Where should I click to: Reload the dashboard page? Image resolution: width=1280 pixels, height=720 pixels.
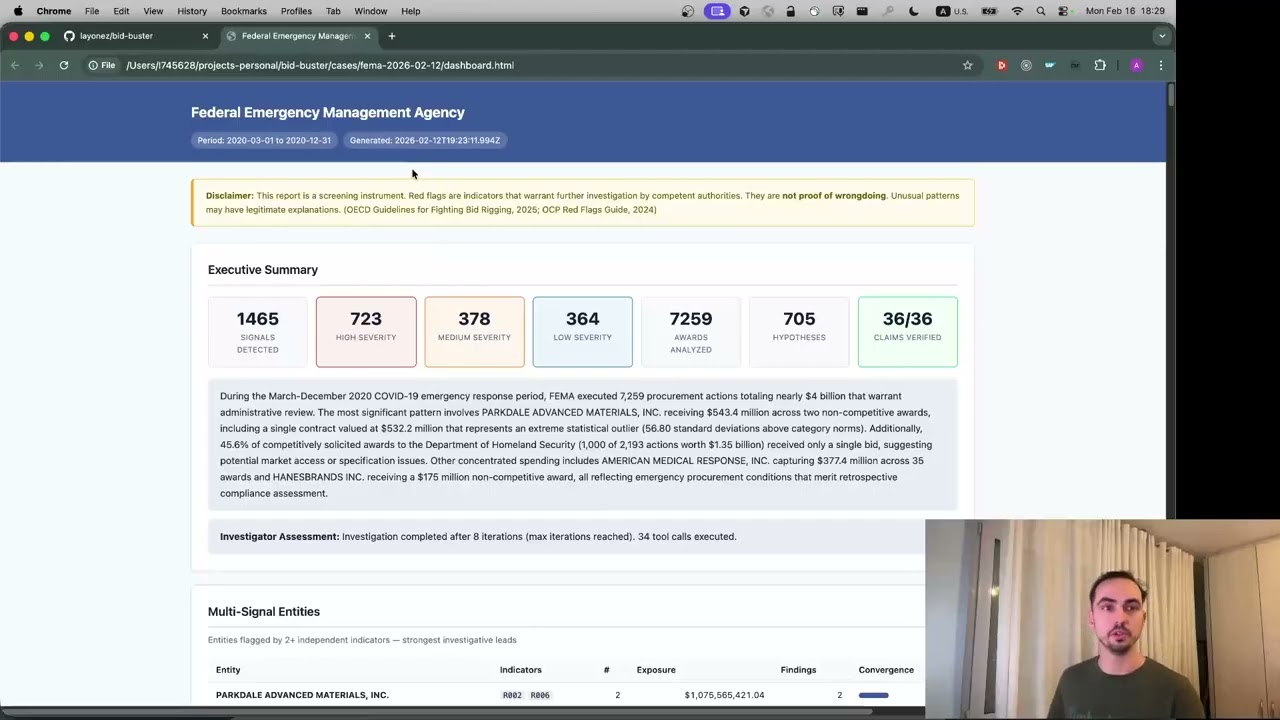click(64, 65)
